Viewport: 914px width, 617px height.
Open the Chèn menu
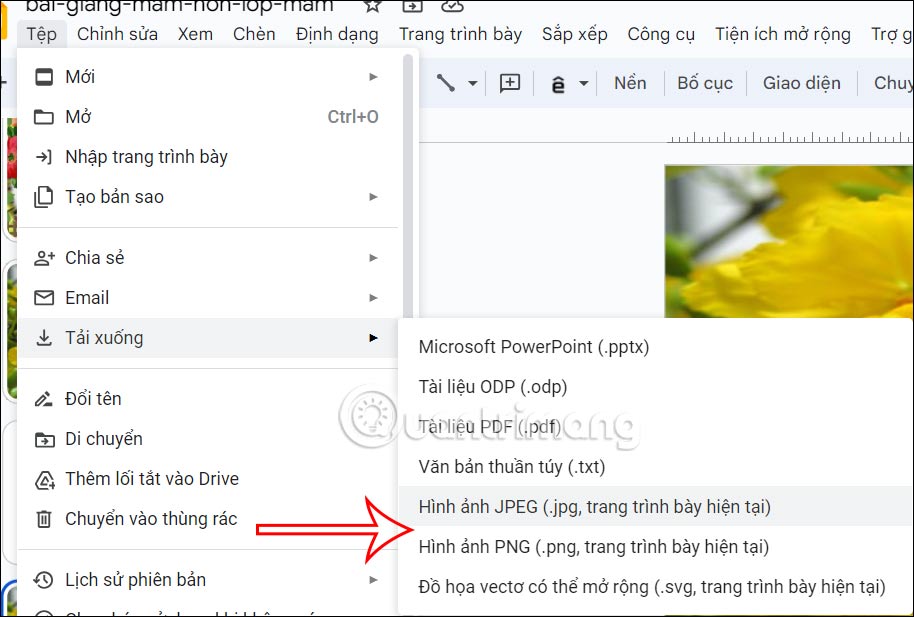254,33
